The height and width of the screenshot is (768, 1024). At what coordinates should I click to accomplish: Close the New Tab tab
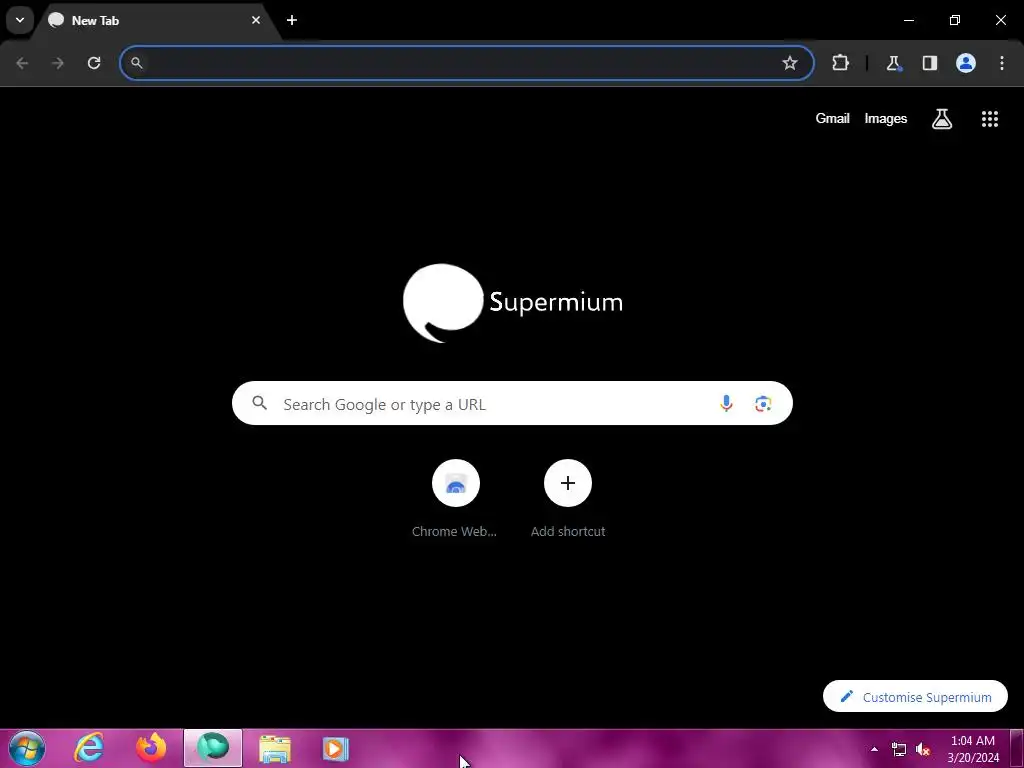point(256,20)
